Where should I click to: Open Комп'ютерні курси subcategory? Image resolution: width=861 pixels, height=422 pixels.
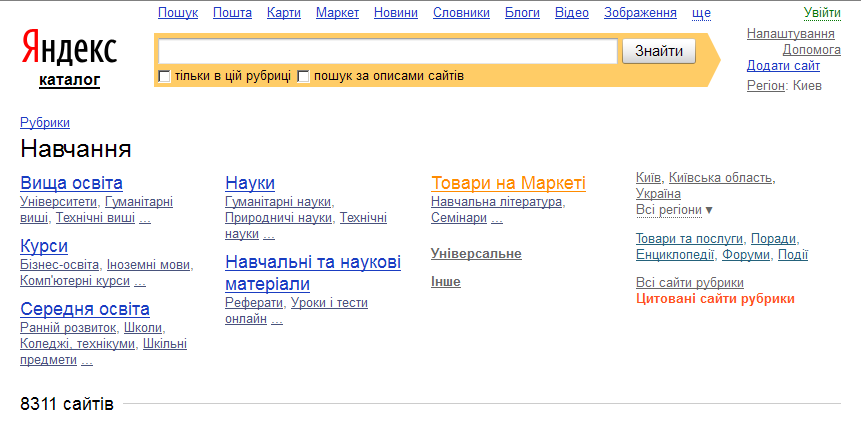pos(75,281)
